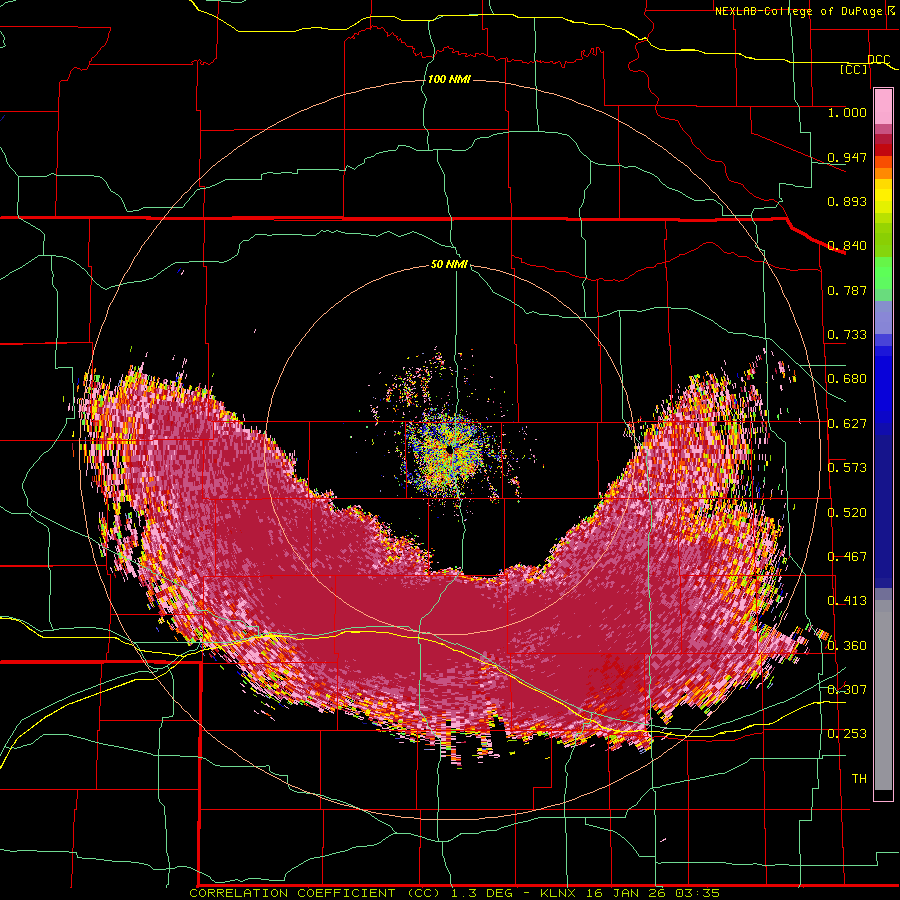The height and width of the screenshot is (900, 900).
Task: Click the gray bottom segment of color bar
Action: [883, 695]
